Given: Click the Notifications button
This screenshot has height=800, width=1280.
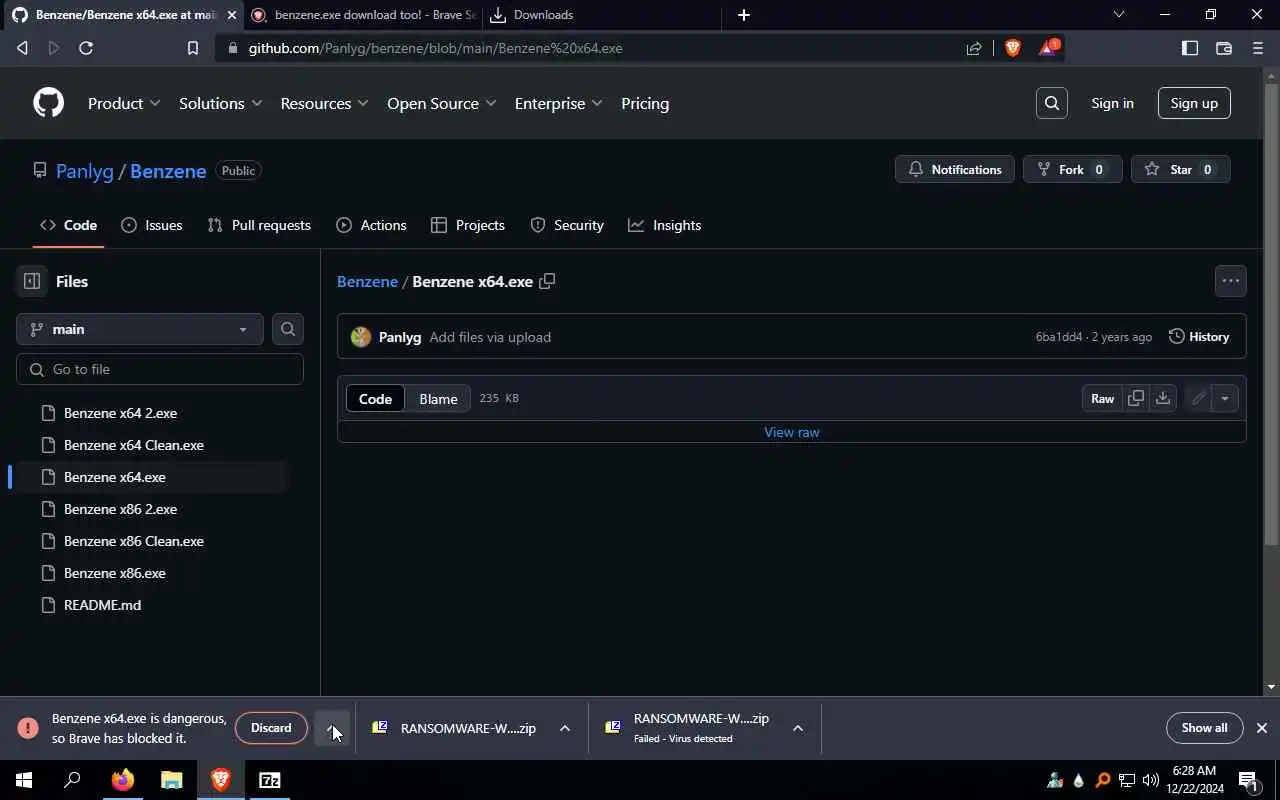Looking at the screenshot, I should pyautogui.click(x=955, y=169).
